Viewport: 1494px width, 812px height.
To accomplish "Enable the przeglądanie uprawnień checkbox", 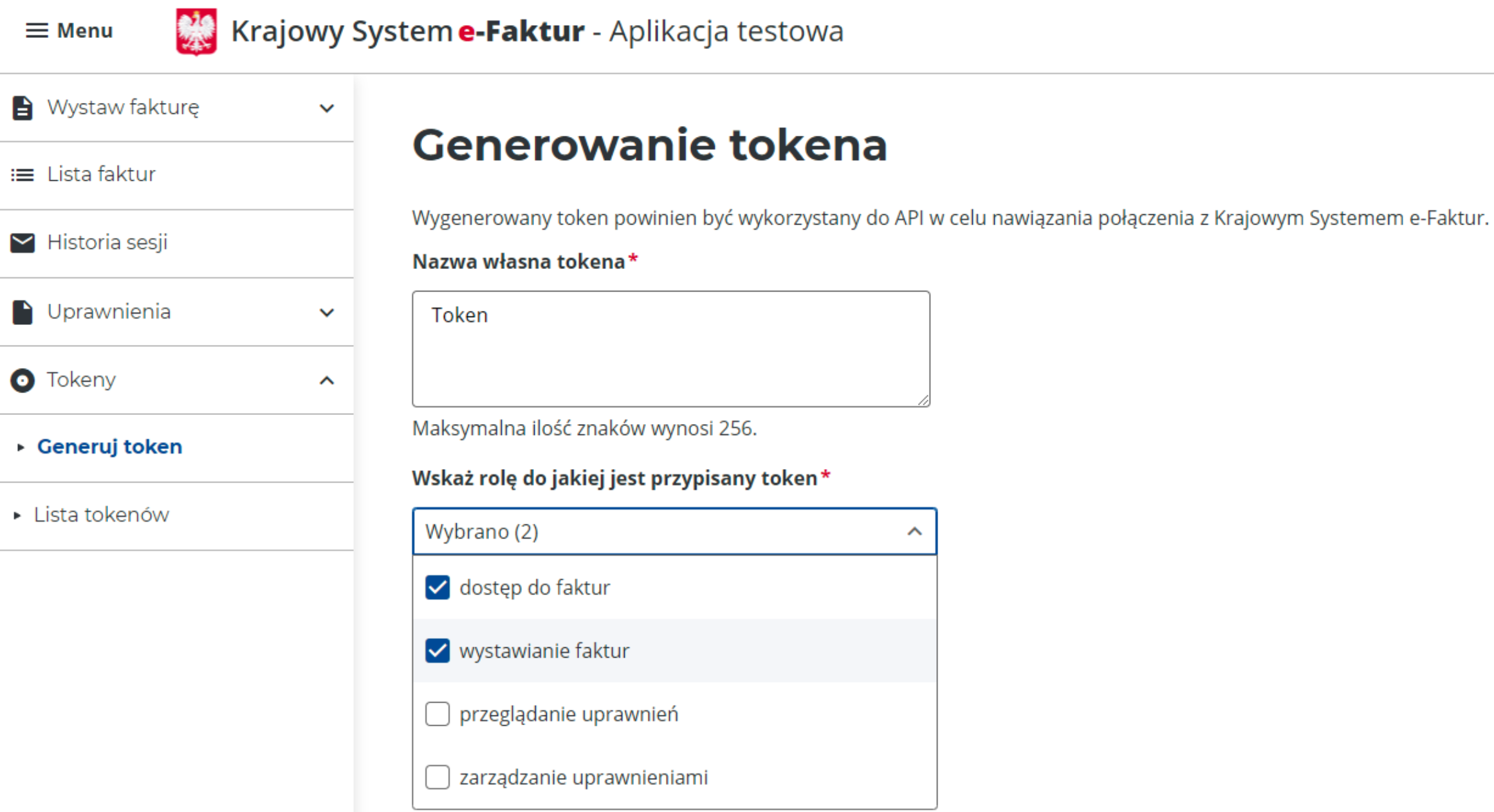I will click(437, 714).
